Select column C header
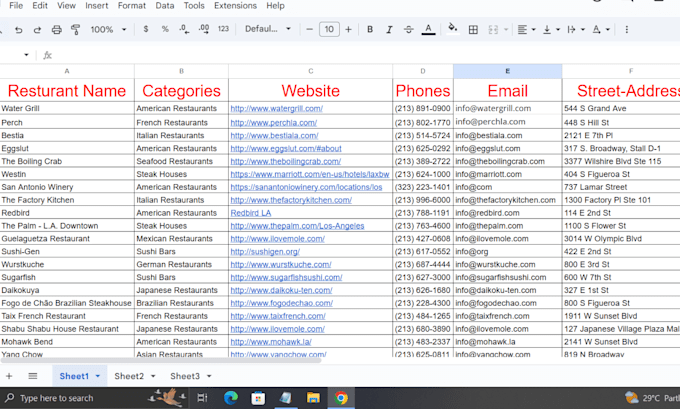 point(311,71)
